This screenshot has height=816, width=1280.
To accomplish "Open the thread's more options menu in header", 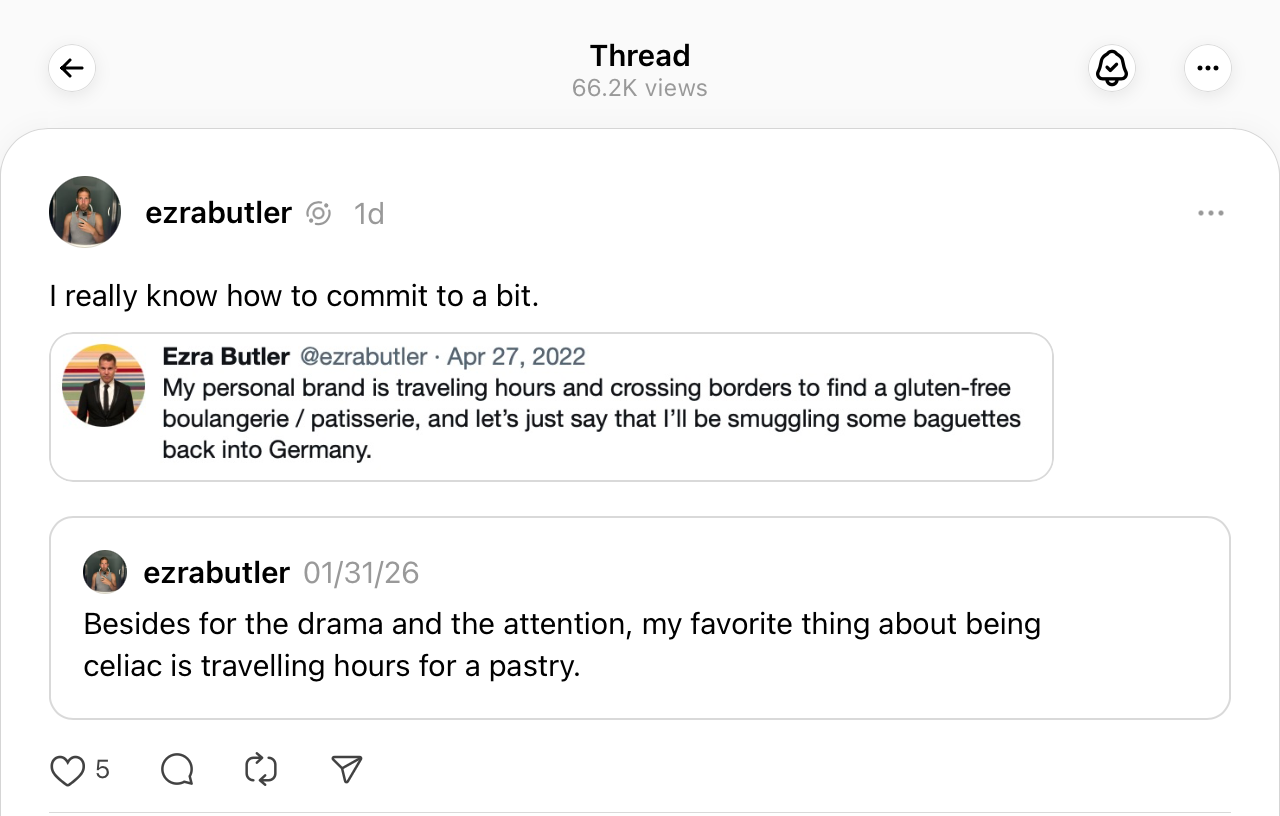I will (x=1207, y=69).
